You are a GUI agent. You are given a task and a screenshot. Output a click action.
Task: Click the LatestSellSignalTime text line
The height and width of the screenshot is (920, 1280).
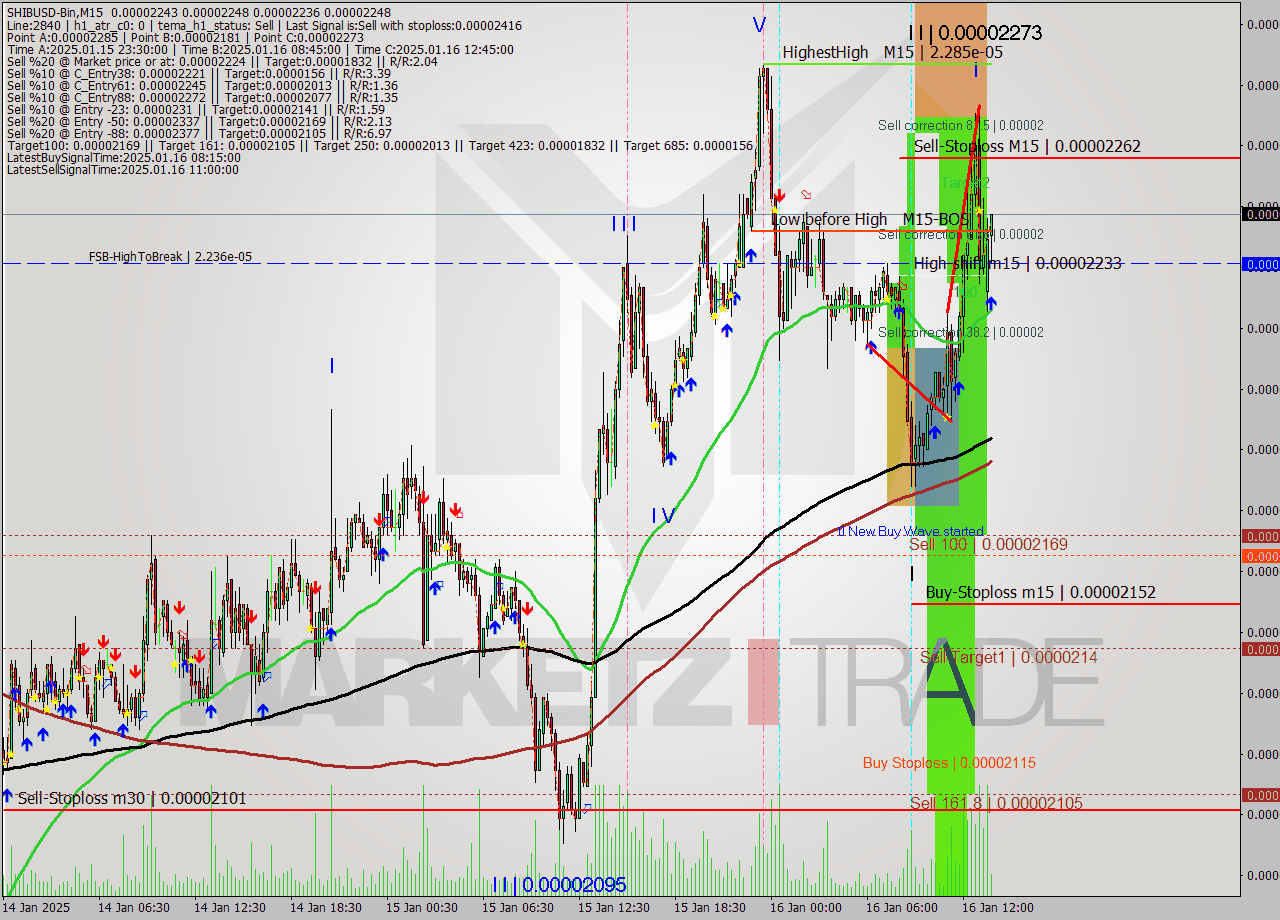123,169
